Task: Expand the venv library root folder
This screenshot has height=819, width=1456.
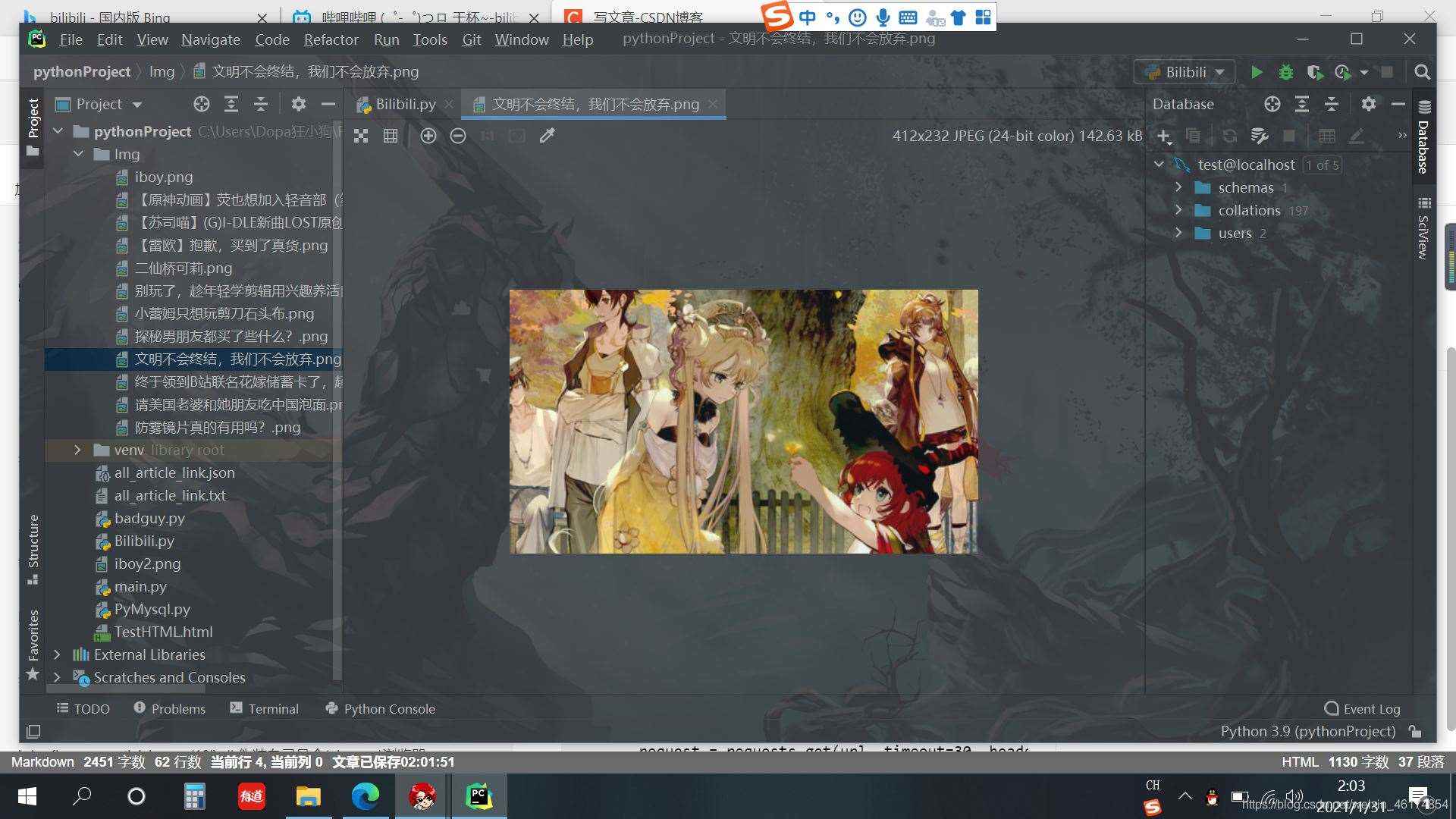Action: pyautogui.click(x=78, y=449)
